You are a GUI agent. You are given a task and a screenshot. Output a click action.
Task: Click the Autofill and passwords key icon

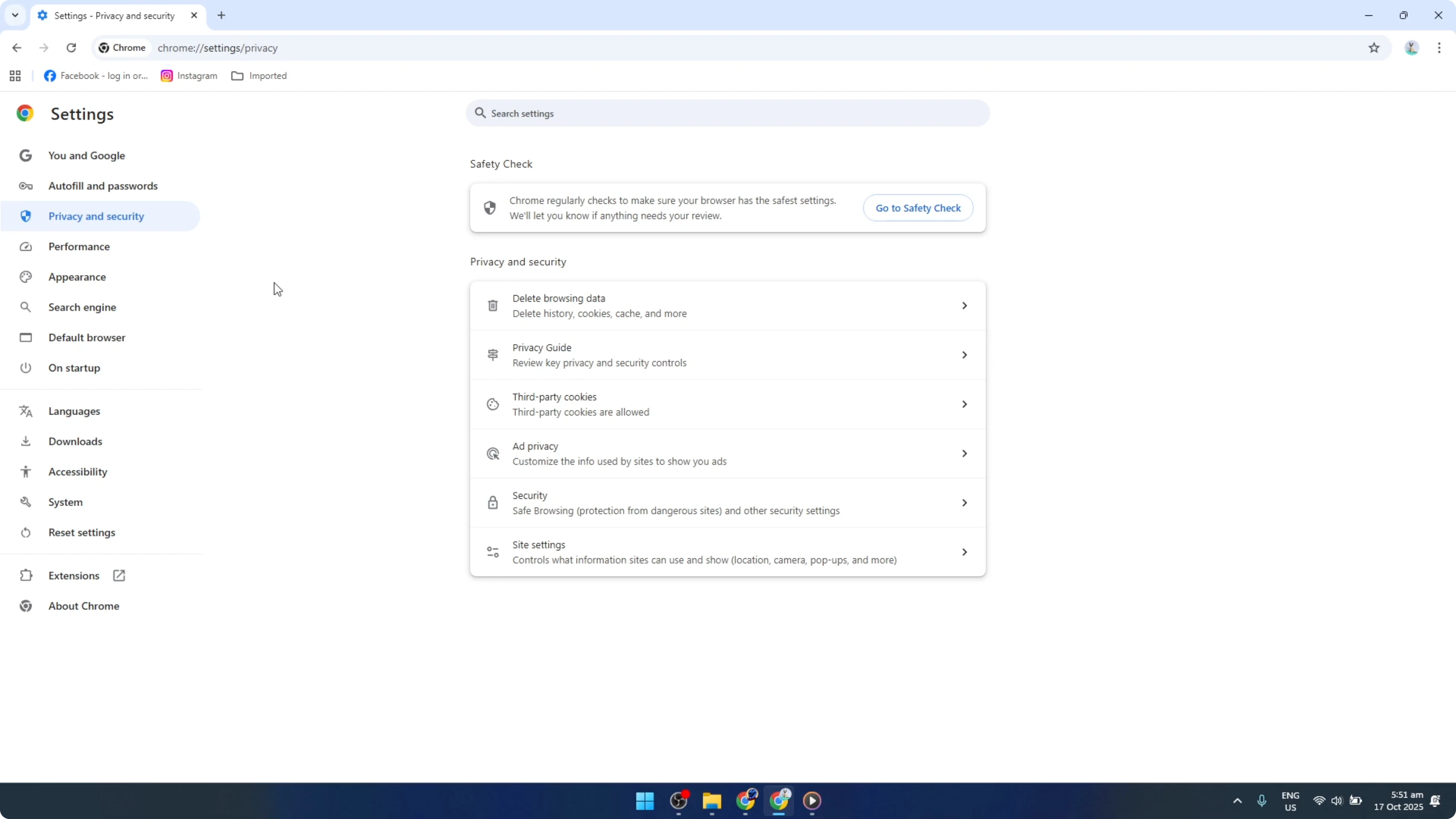(x=25, y=186)
